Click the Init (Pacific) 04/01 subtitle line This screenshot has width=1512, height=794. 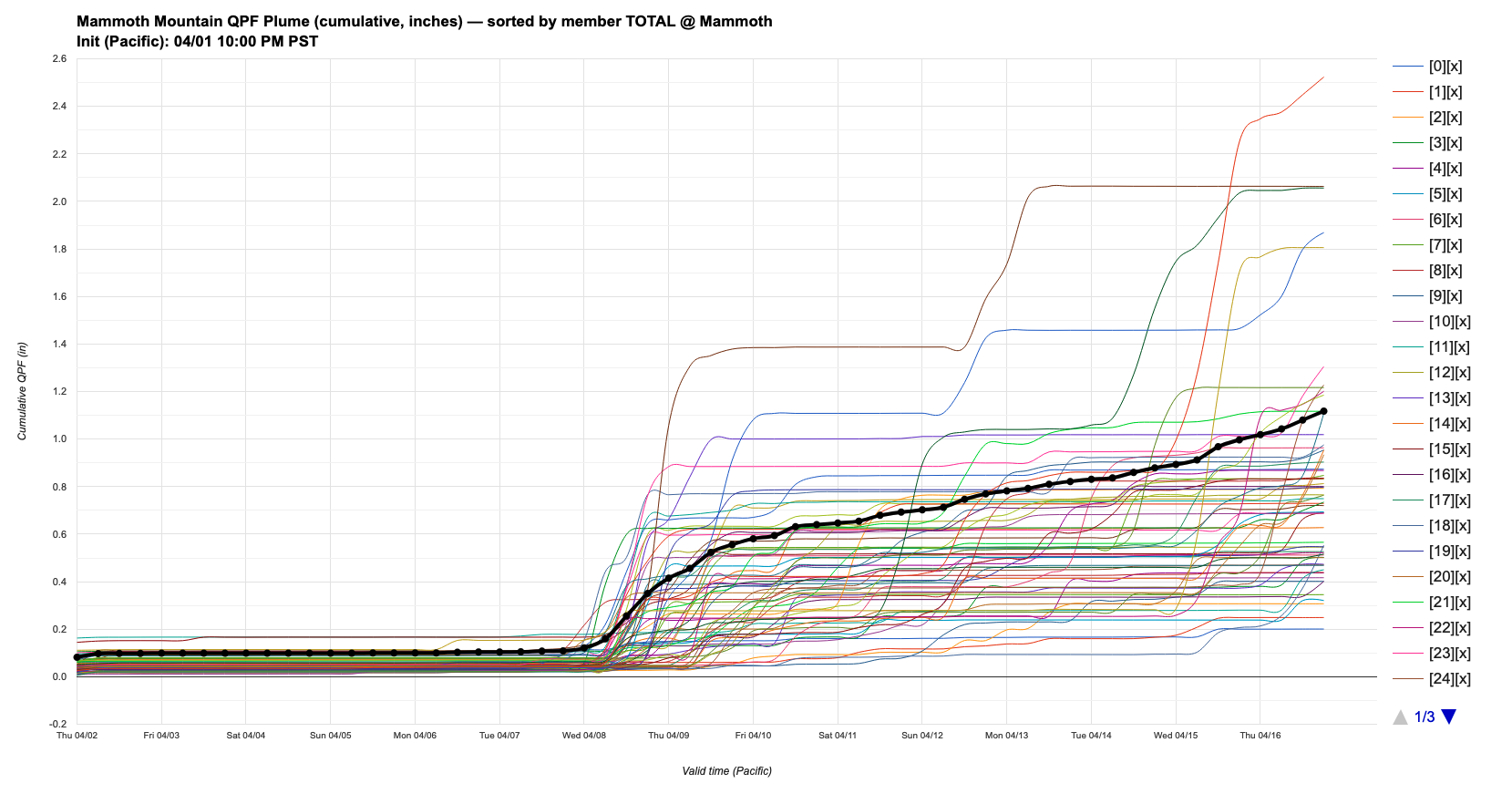pos(198,41)
